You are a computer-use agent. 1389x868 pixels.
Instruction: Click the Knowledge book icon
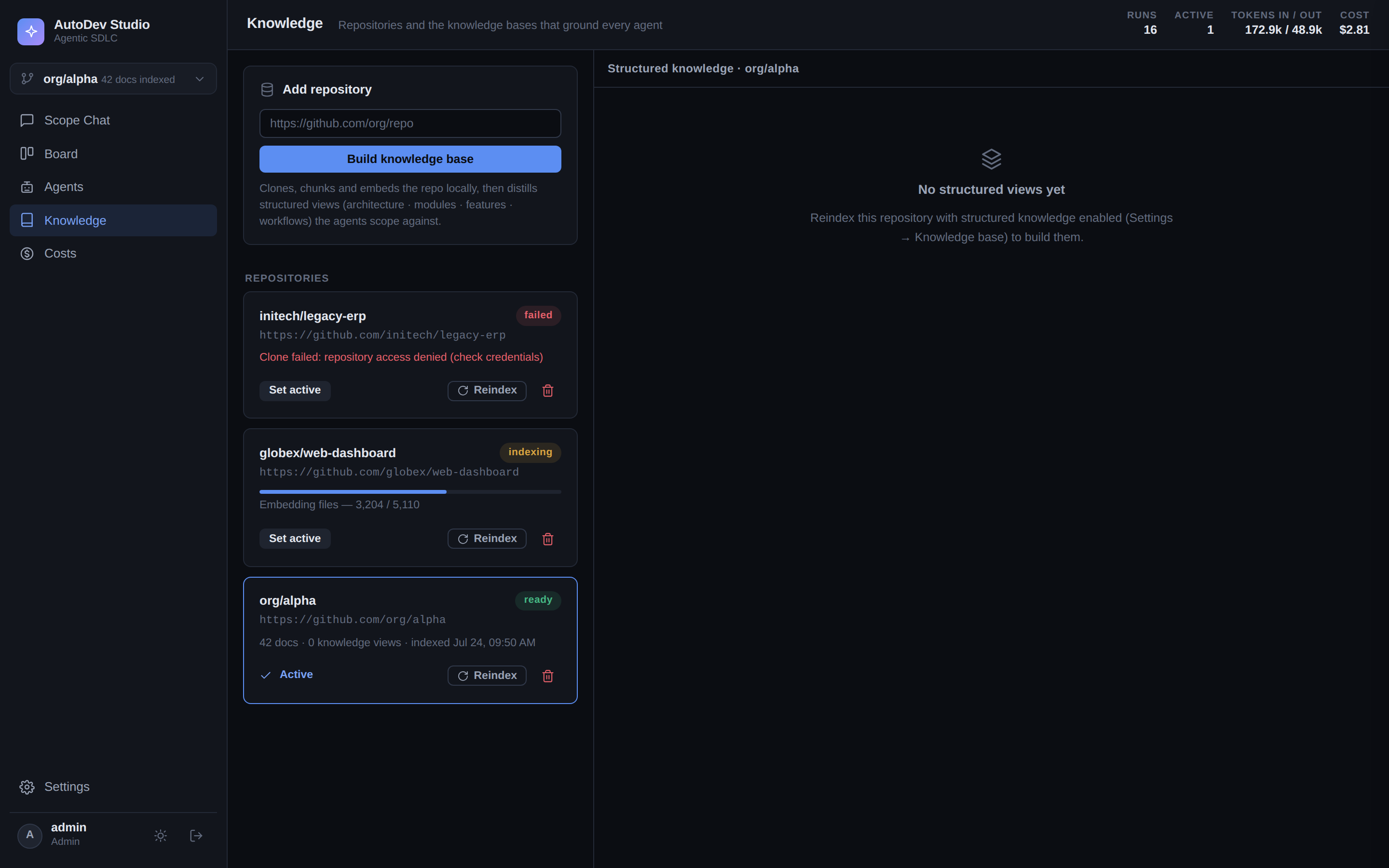coord(27,220)
